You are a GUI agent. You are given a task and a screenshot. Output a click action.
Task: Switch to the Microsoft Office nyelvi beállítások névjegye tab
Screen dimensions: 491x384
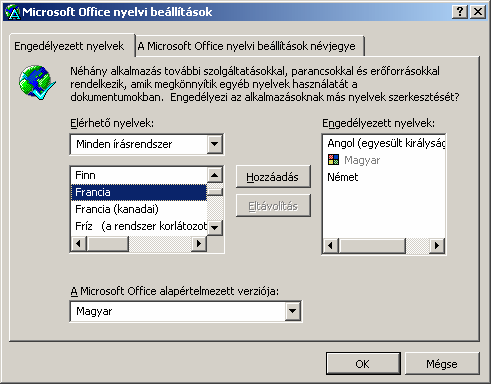[249, 46]
